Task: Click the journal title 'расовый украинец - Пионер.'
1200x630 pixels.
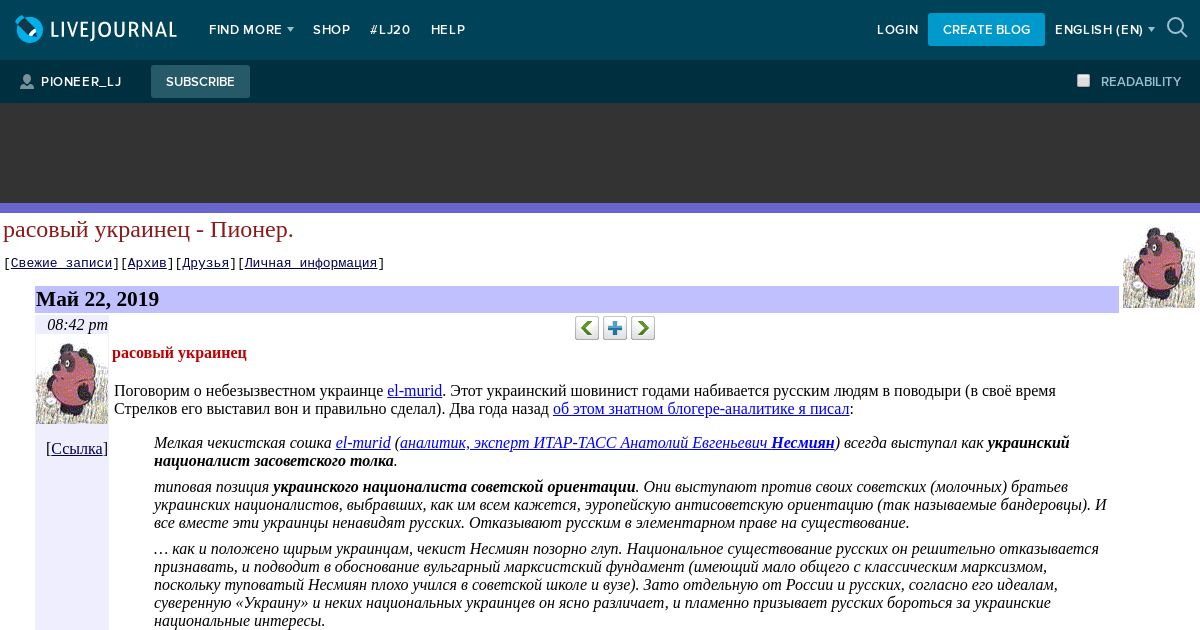Action: 148,229
